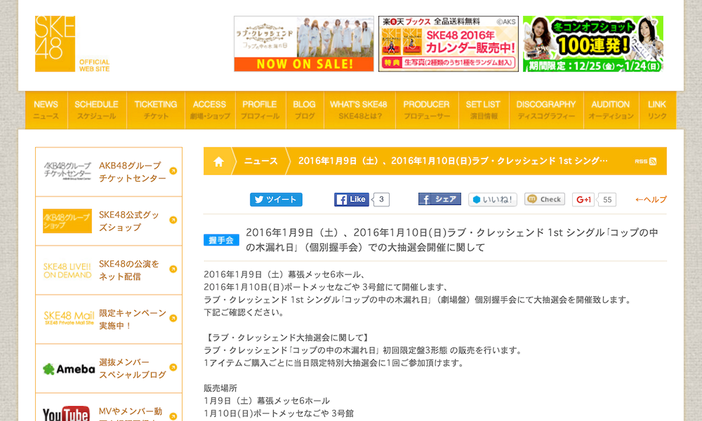Click arrow icon beside 限定キャンペーン

pos(173,318)
